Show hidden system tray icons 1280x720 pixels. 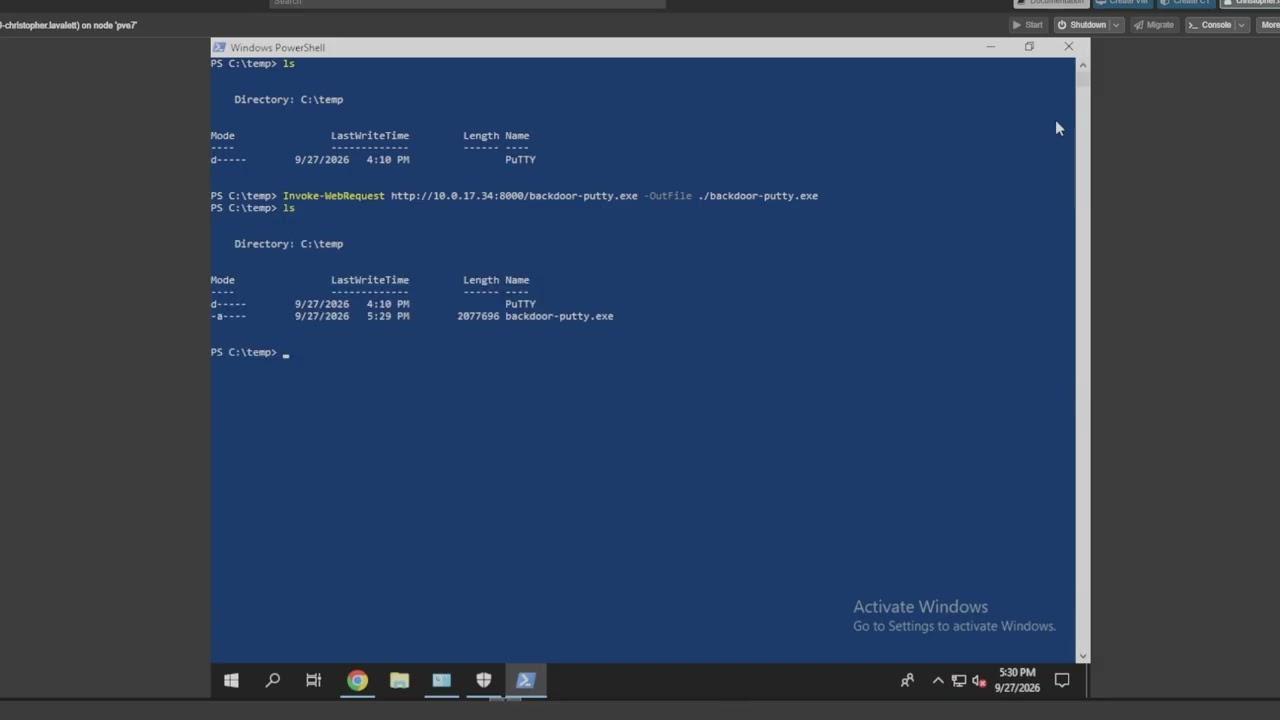pyautogui.click(x=938, y=681)
